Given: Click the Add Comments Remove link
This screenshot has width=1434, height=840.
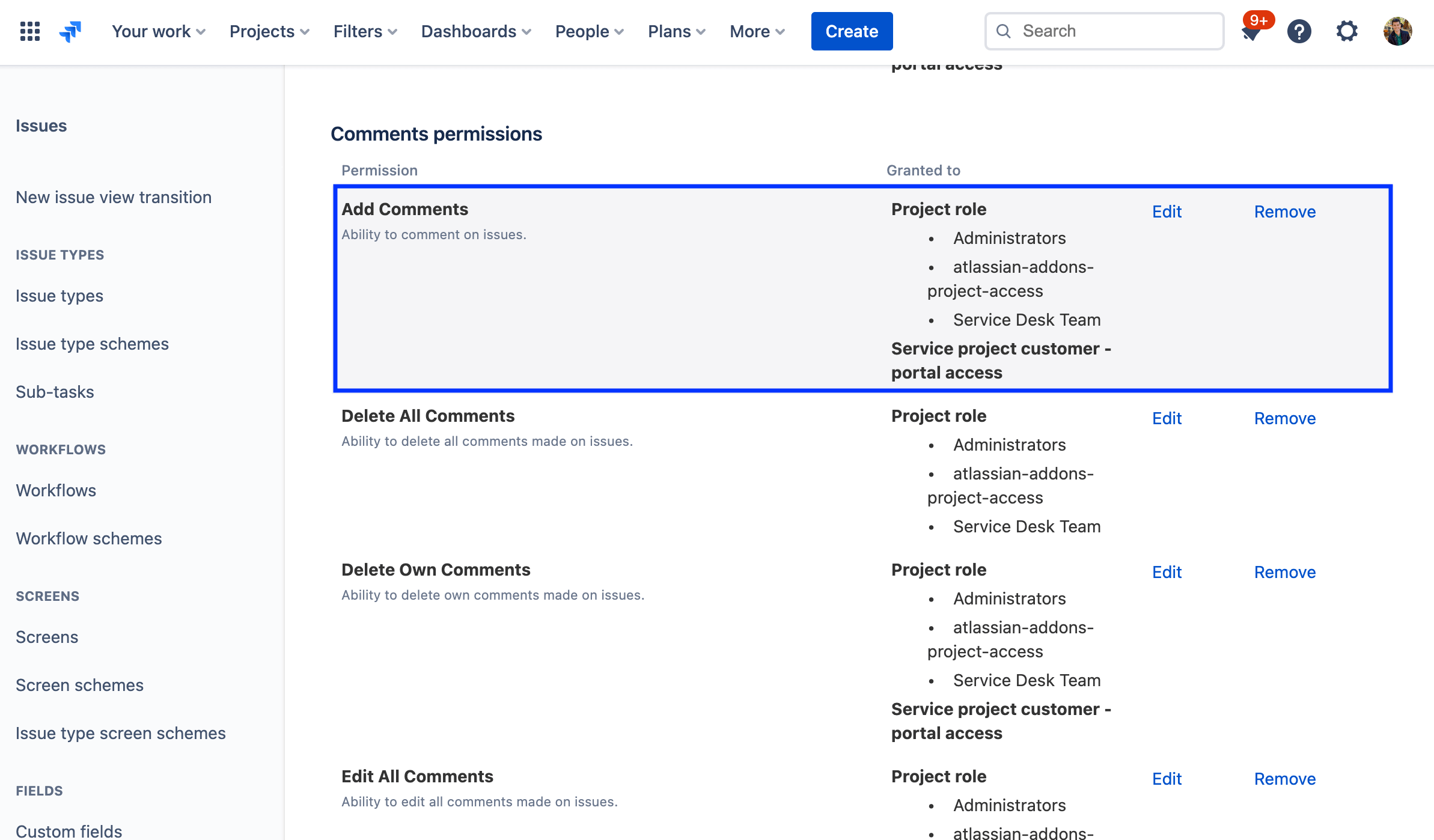Looking at the screenshot, I should (x=1285, y=211).
